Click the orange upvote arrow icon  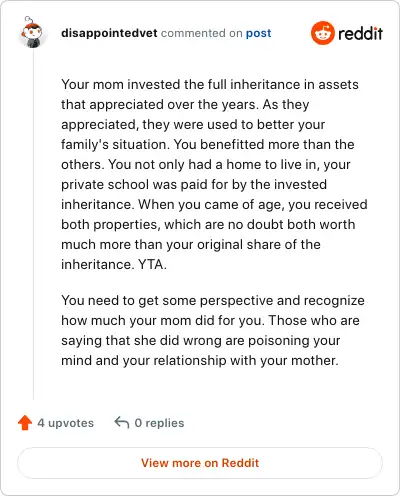(25, 423)
